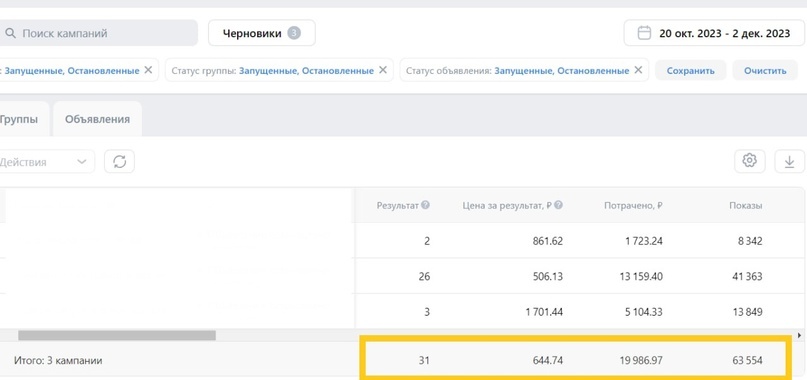Click the impressions value 41 363

746,277
